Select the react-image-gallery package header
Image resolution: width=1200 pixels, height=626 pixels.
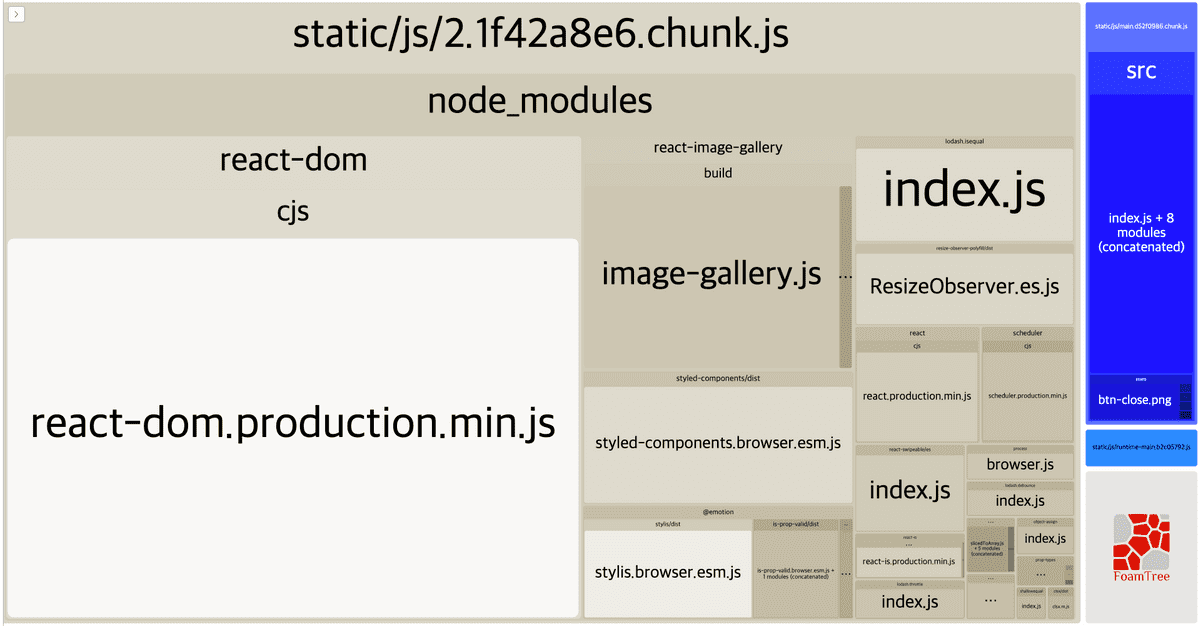718,148
